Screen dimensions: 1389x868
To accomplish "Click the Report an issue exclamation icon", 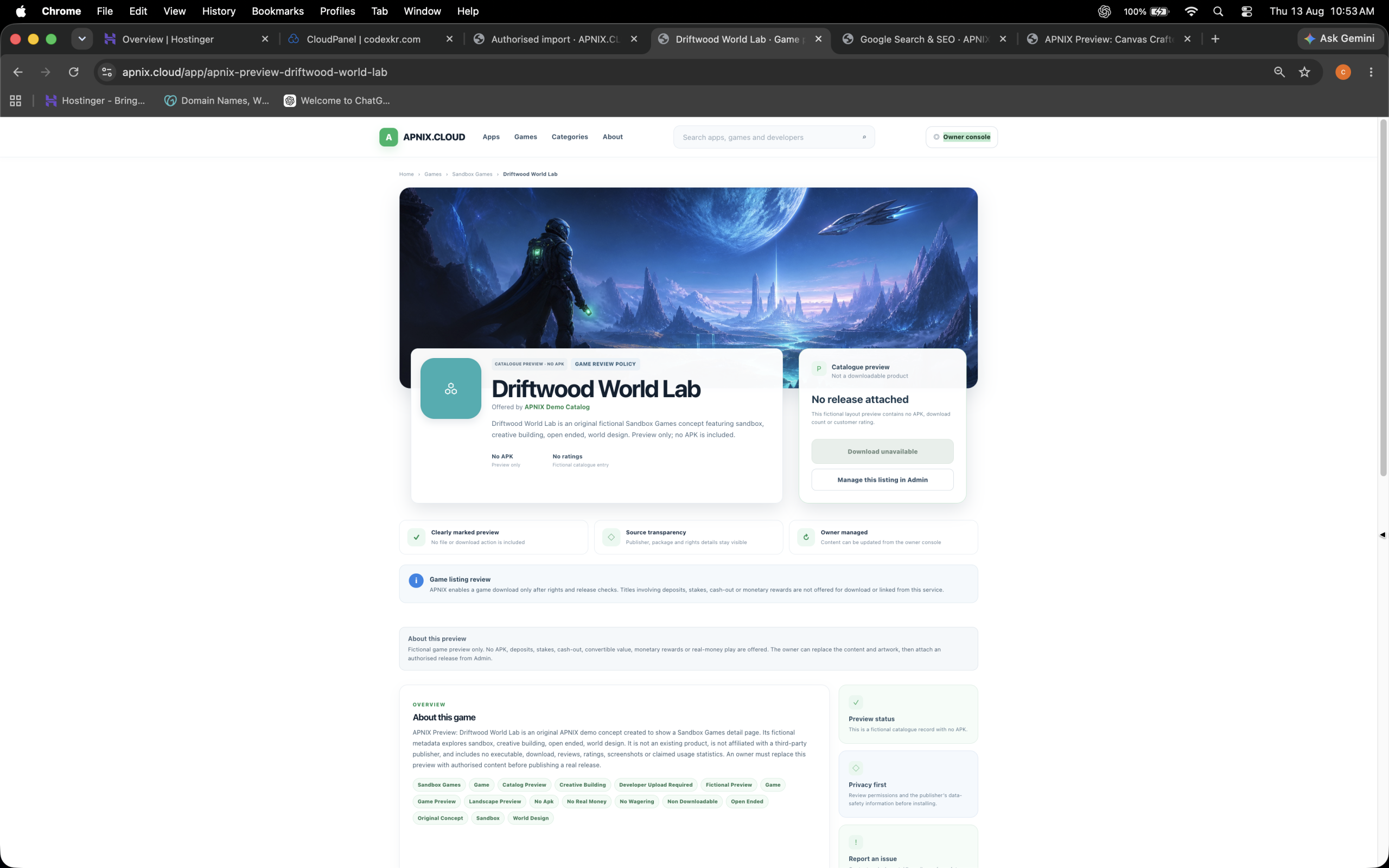I will (856, 842).
